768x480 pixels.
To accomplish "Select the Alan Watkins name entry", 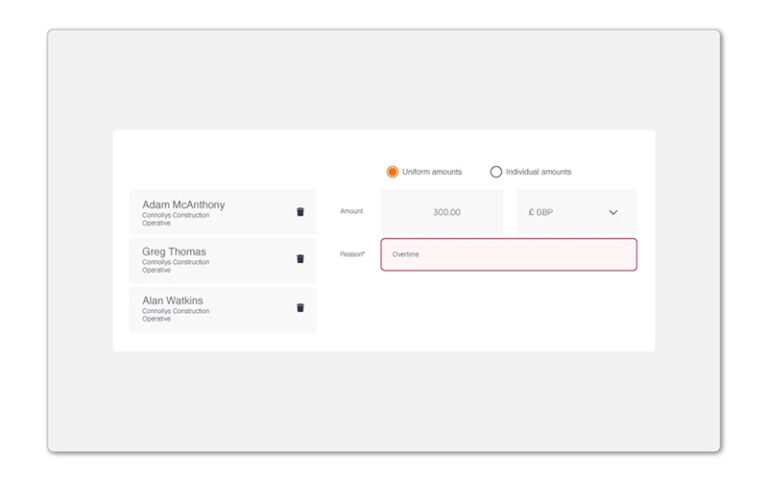I will [173, 301].
